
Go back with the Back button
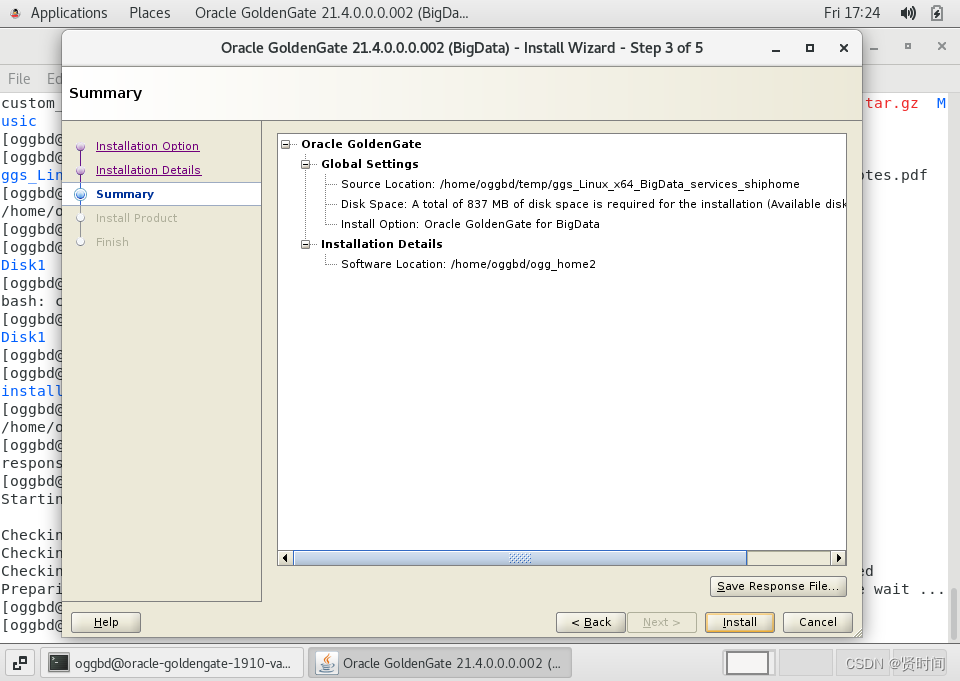591,622
